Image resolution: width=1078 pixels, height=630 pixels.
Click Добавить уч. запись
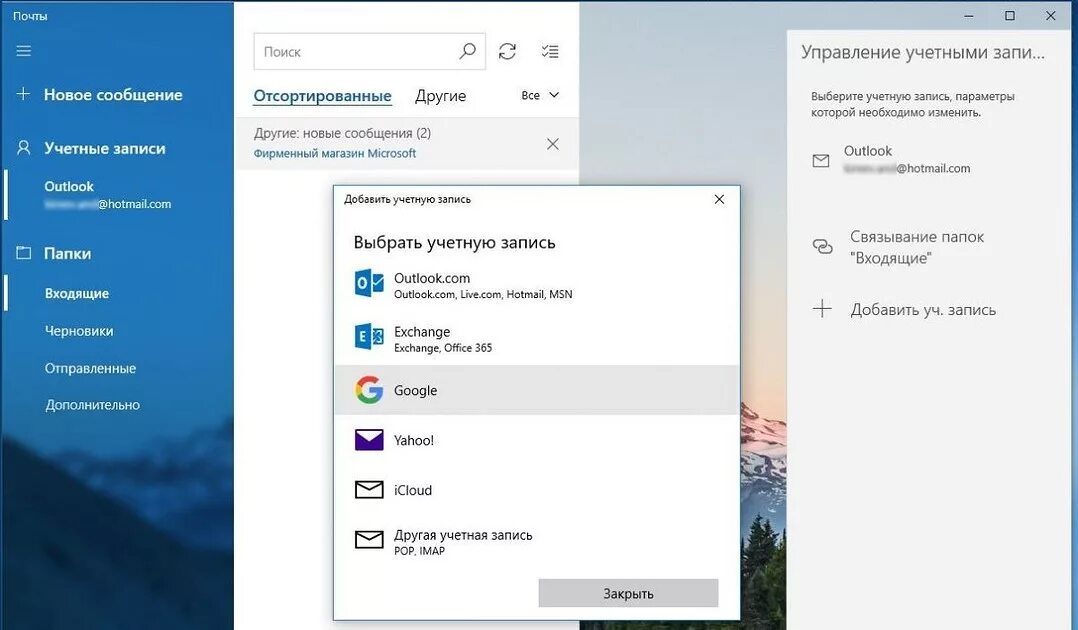pyautogui.click(x=921, y=309)
